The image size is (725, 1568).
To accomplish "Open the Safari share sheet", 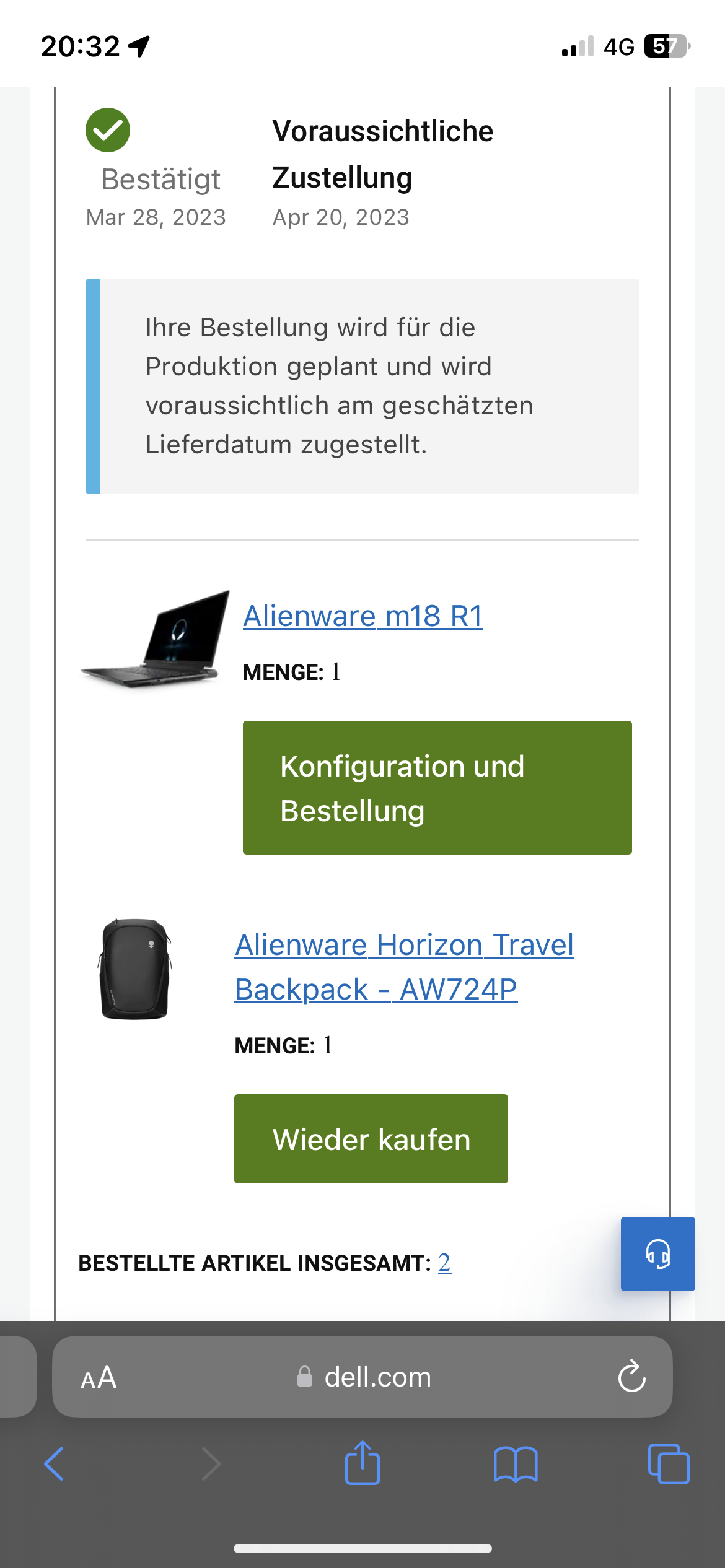I will (362, 1463).
